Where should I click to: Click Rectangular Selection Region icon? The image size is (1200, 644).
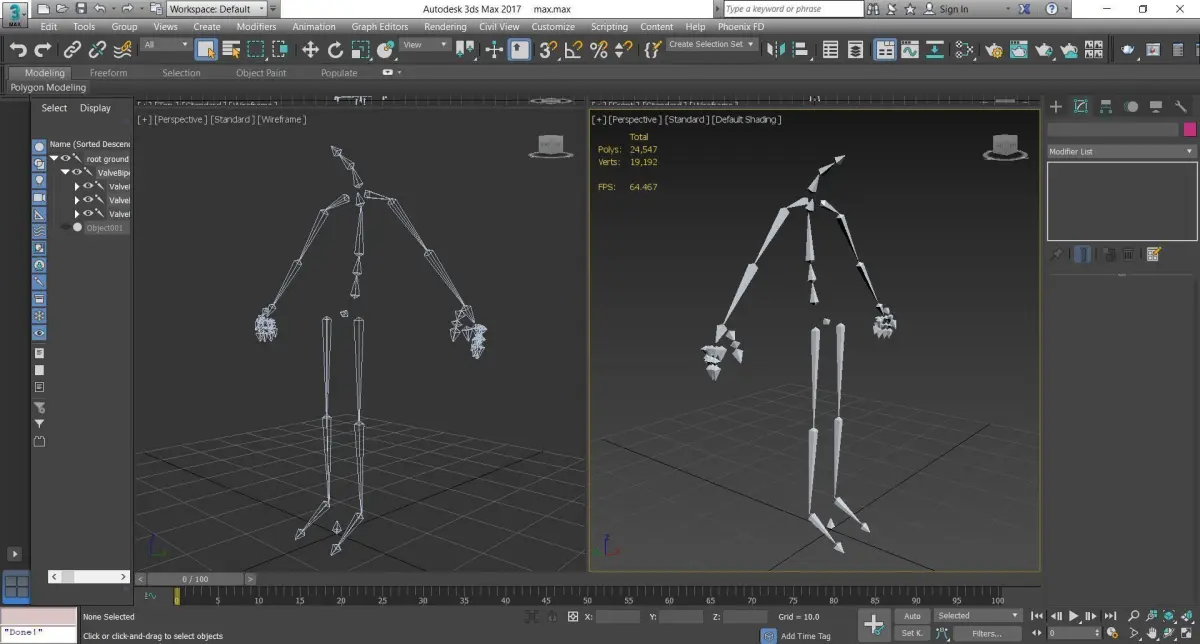tap(256, 49)
